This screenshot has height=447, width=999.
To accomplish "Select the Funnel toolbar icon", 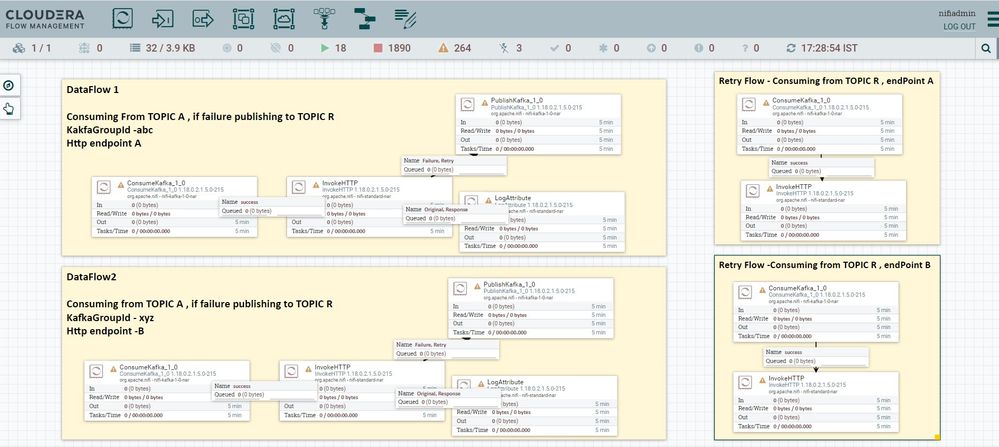I will click(324, 18).
